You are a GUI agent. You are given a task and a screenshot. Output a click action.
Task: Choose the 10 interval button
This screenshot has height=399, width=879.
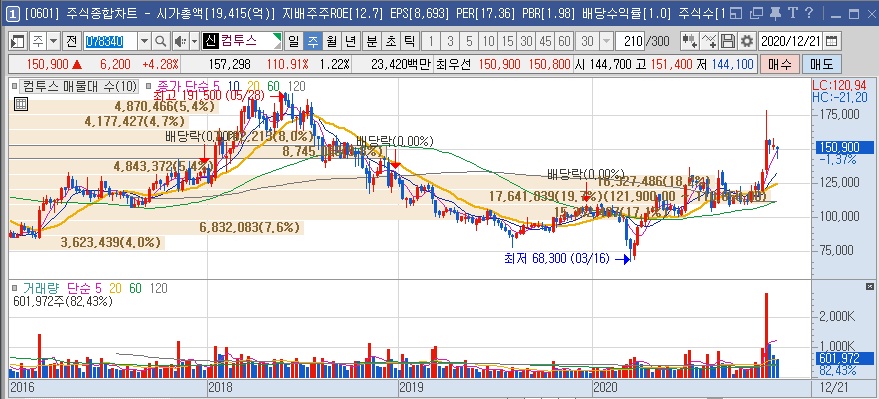click(x=488, y=41)
